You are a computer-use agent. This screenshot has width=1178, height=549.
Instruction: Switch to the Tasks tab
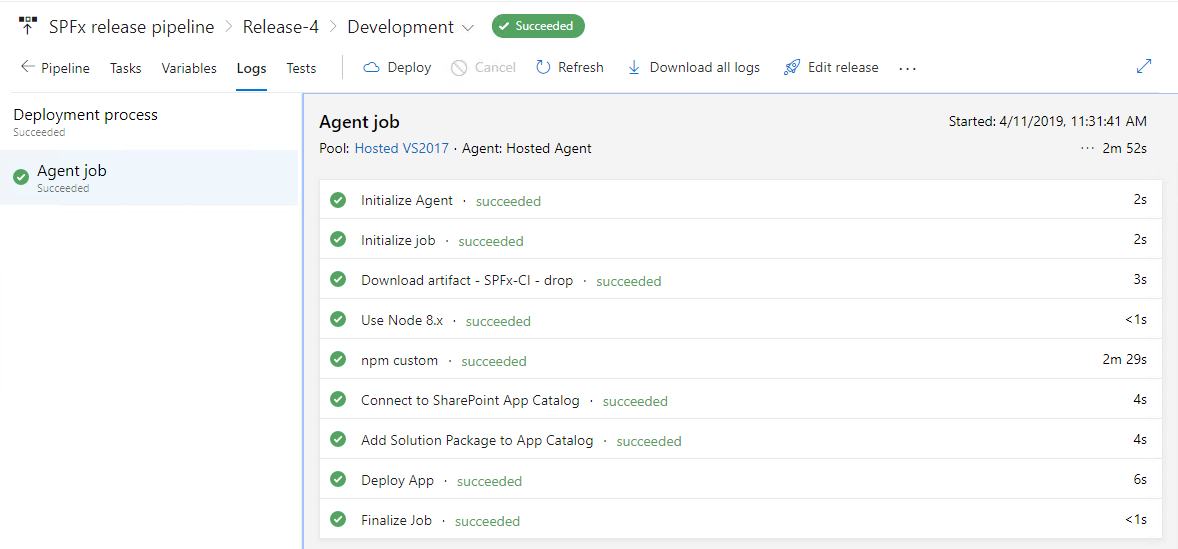pyautogui.click(x=125, y=68)
